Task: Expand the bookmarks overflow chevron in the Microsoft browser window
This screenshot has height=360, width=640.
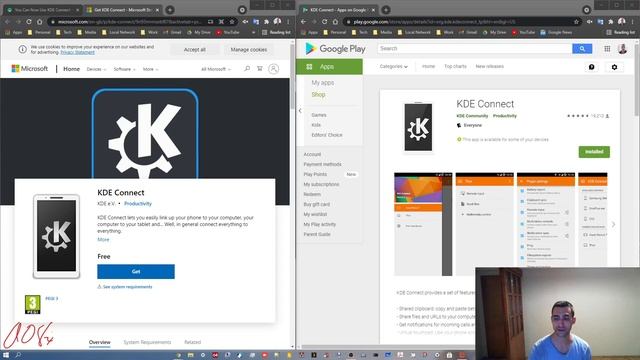Action: pyautogui.click(x=253, y=32)
